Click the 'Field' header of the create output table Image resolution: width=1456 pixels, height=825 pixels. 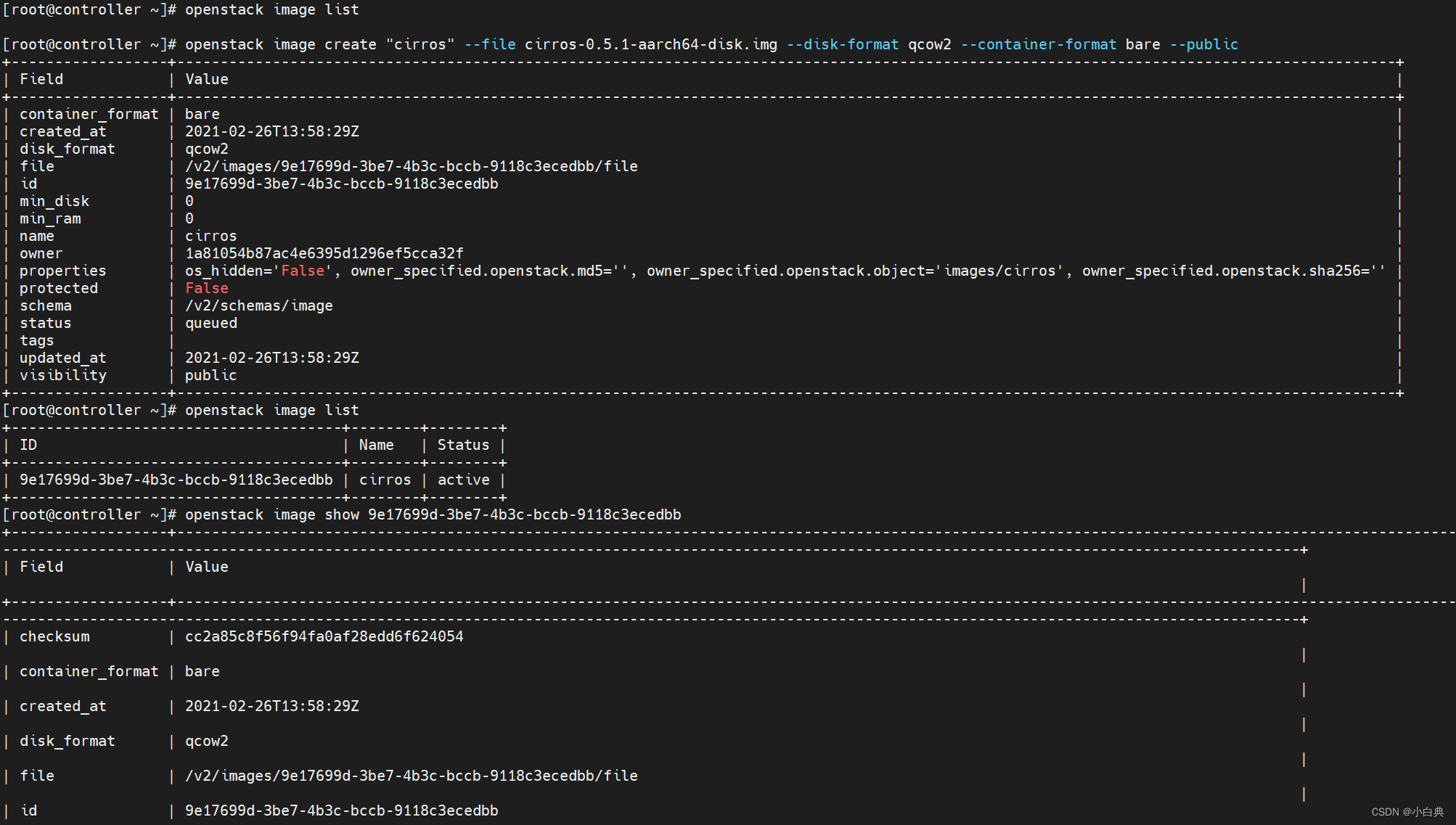pyautogui.click(x=41, y=80)
